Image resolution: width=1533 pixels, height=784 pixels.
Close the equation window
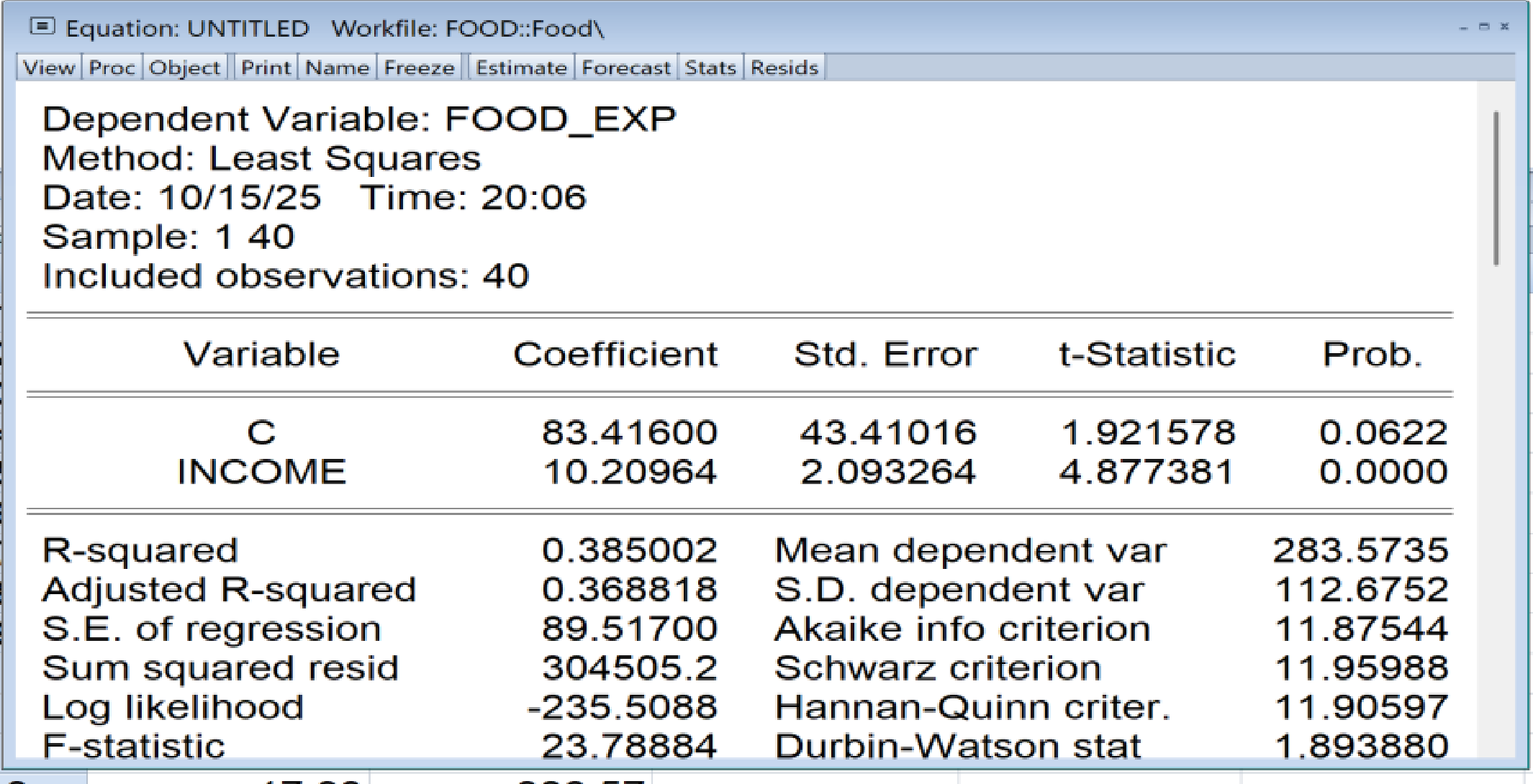coord(1505,27)
